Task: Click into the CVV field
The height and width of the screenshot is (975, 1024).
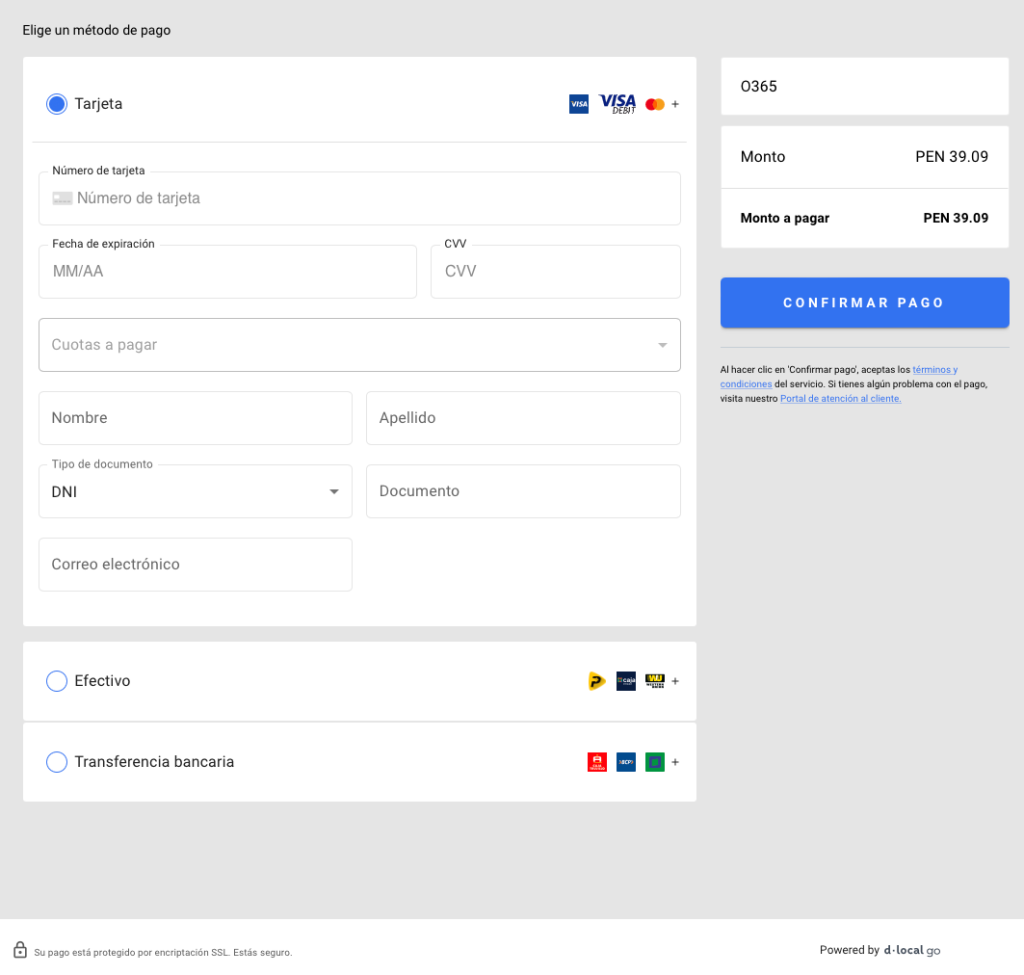Action: 555,272
